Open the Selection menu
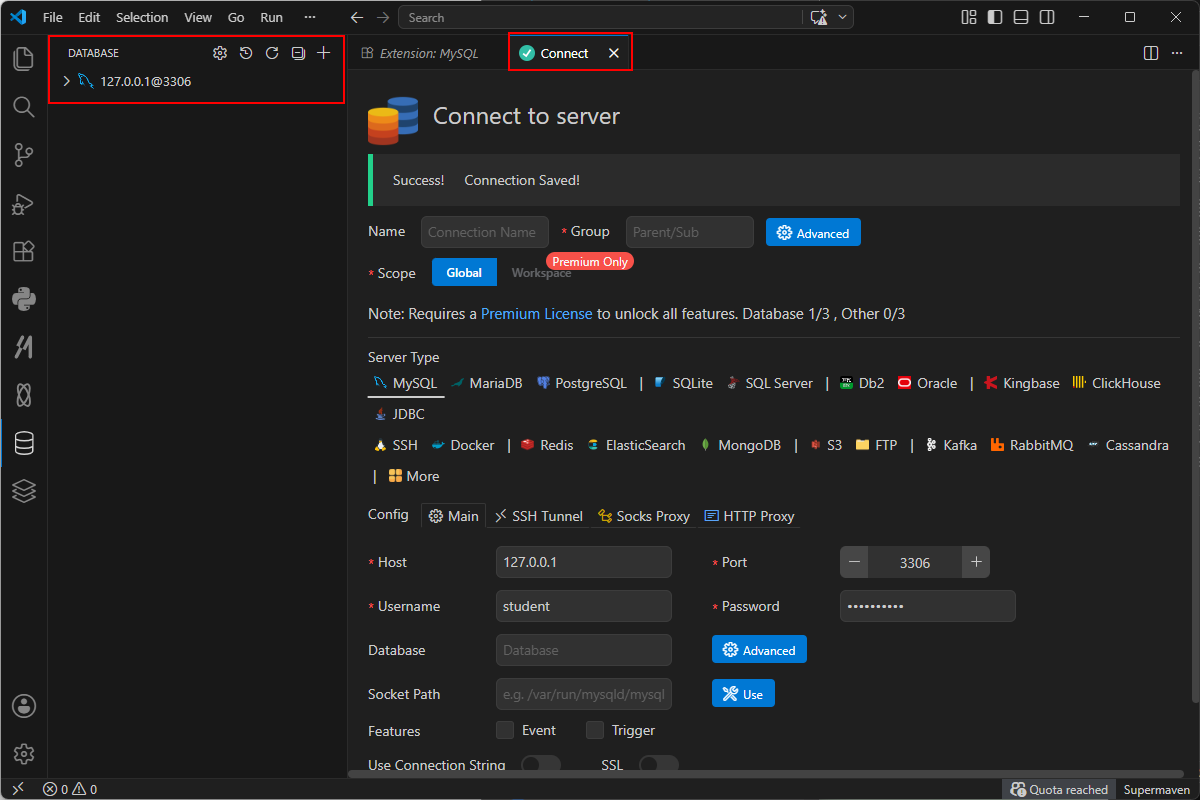Viewport: 1200px width, 800px height. point(142,17)
